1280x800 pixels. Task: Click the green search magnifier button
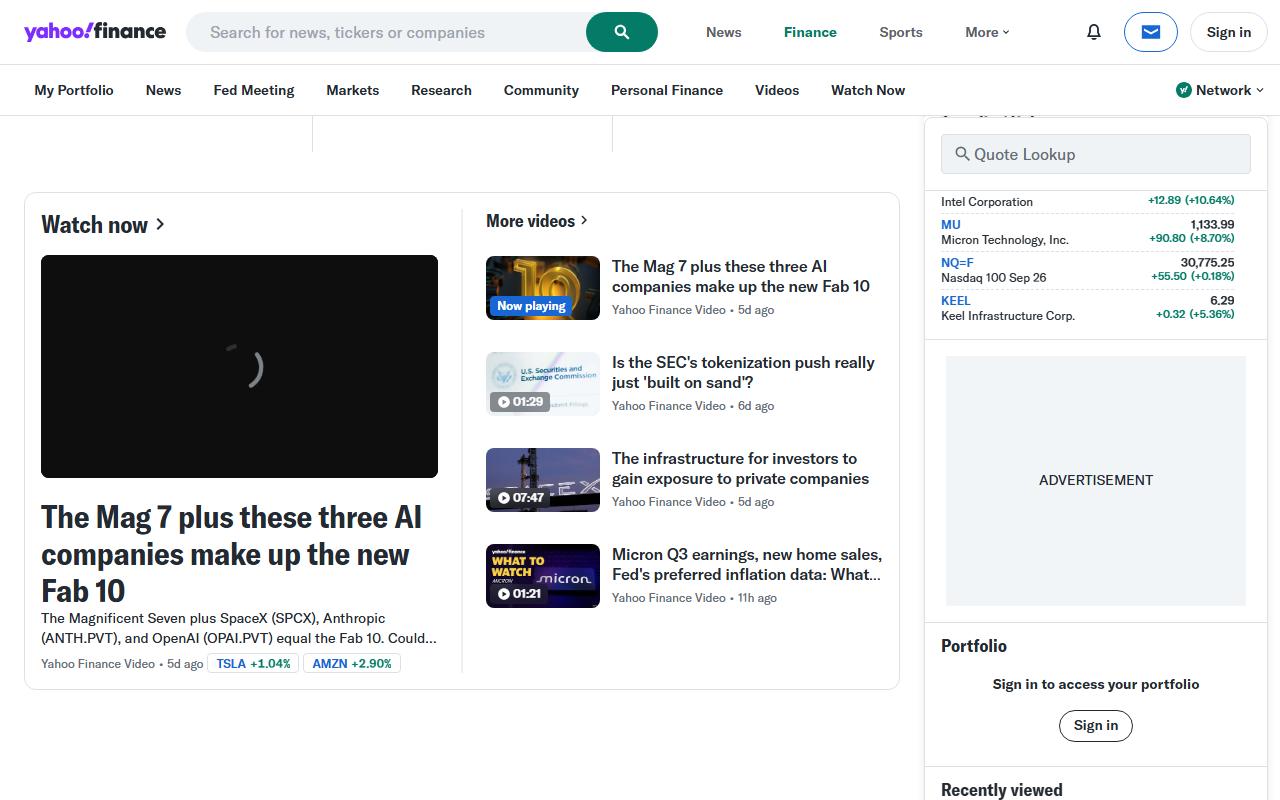tap(622, 32)
